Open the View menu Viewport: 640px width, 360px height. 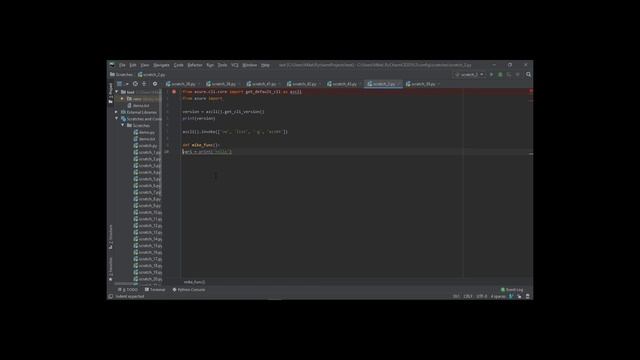tap(144, 65)
